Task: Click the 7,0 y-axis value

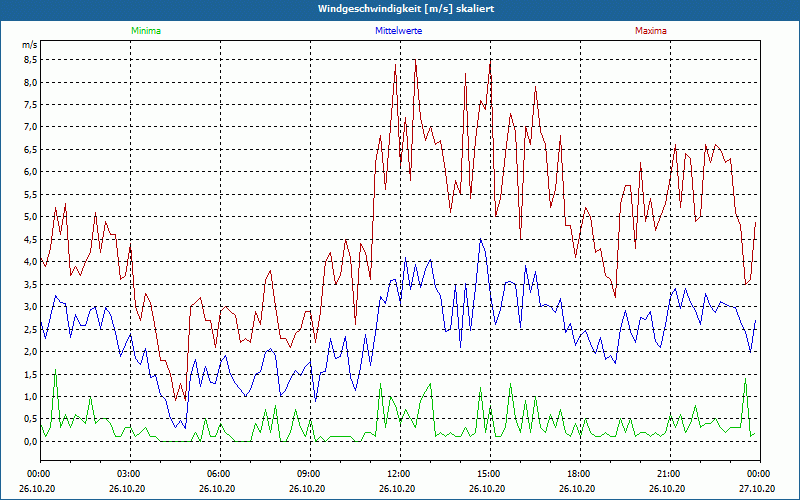Action: coord(29,127)
